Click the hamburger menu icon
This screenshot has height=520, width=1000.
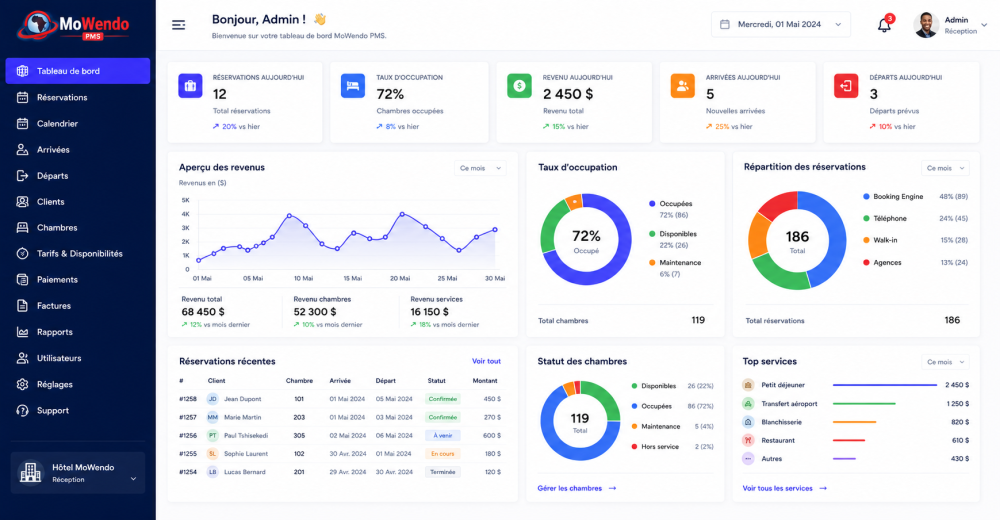(179, 25)
